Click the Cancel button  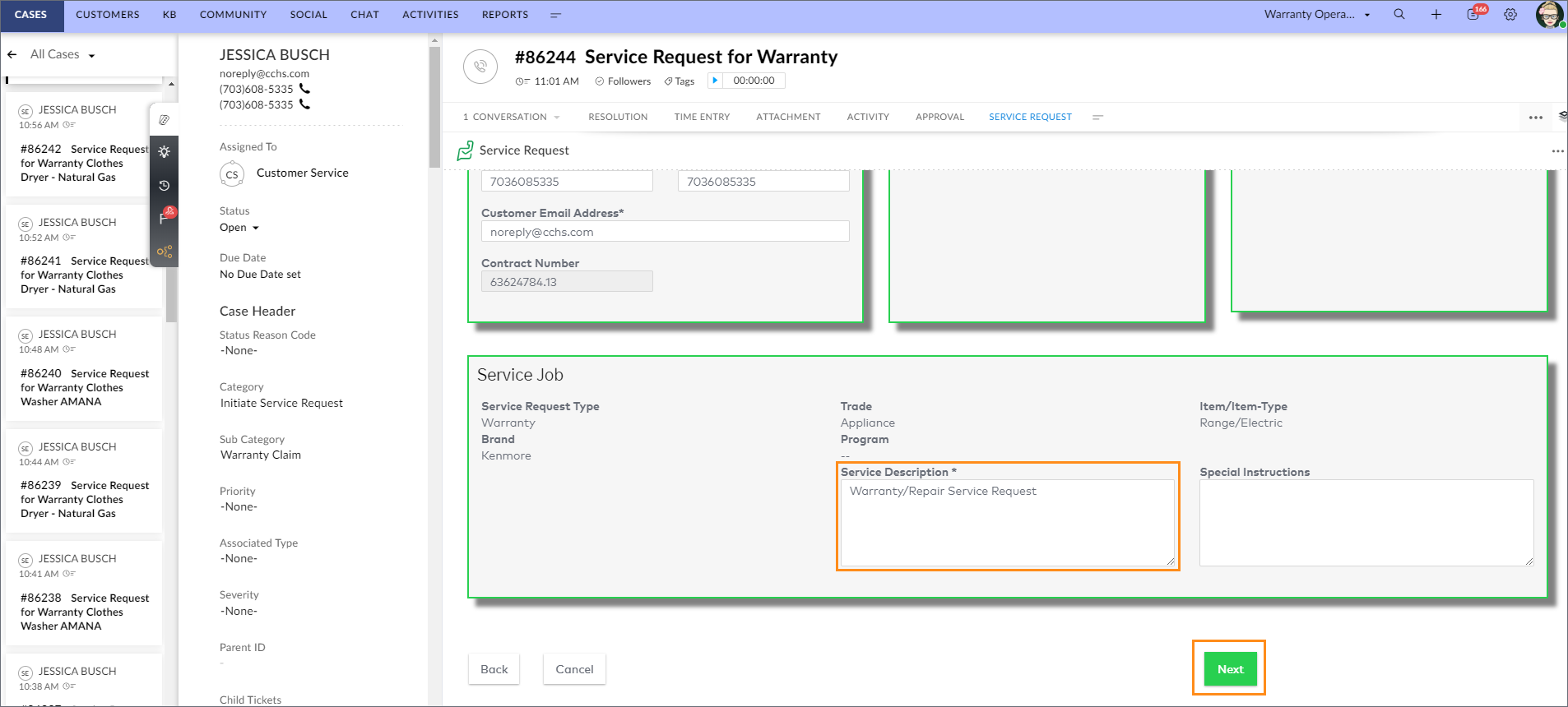574,669
